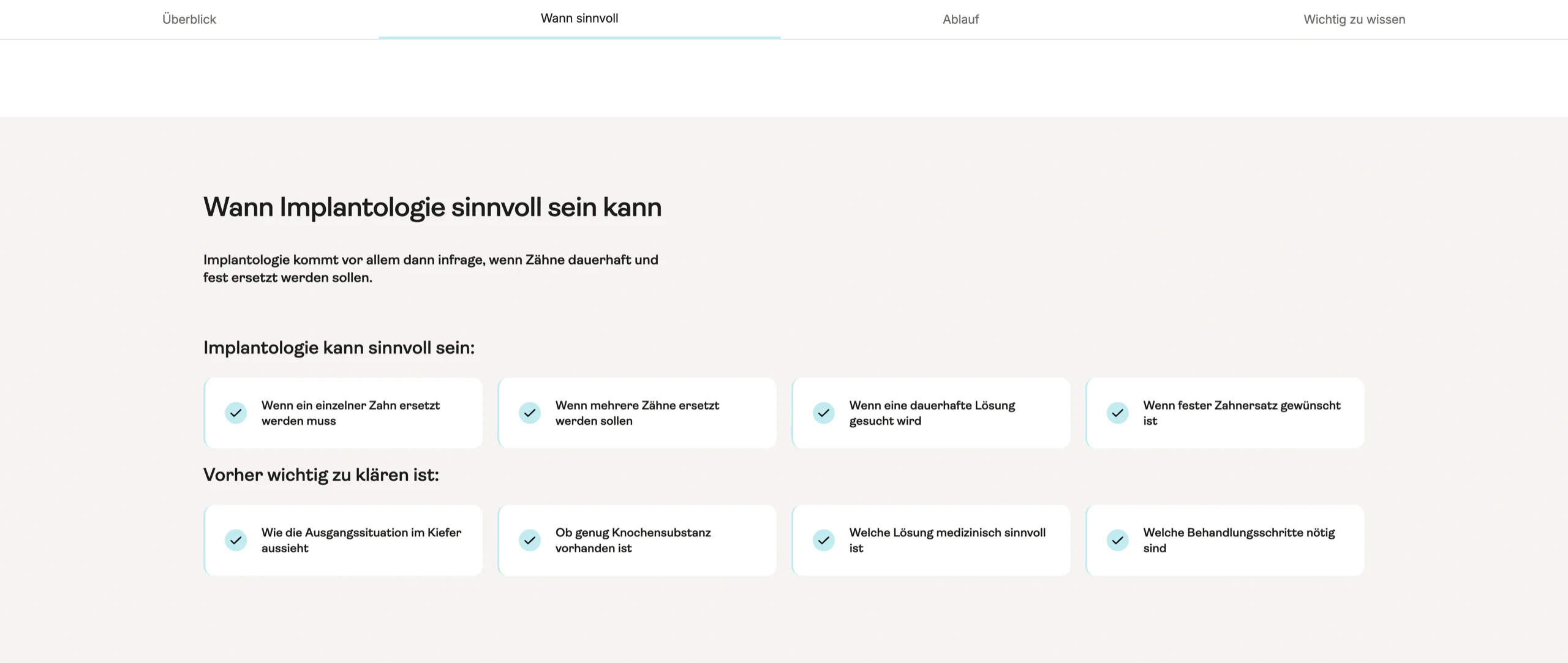The width and height of the screenshot is (1568, 663).
Task: Click checkmark icon beside 'einzelner Zahn ersetzt'
Action: pyautogui.click(x=236, y=413)
